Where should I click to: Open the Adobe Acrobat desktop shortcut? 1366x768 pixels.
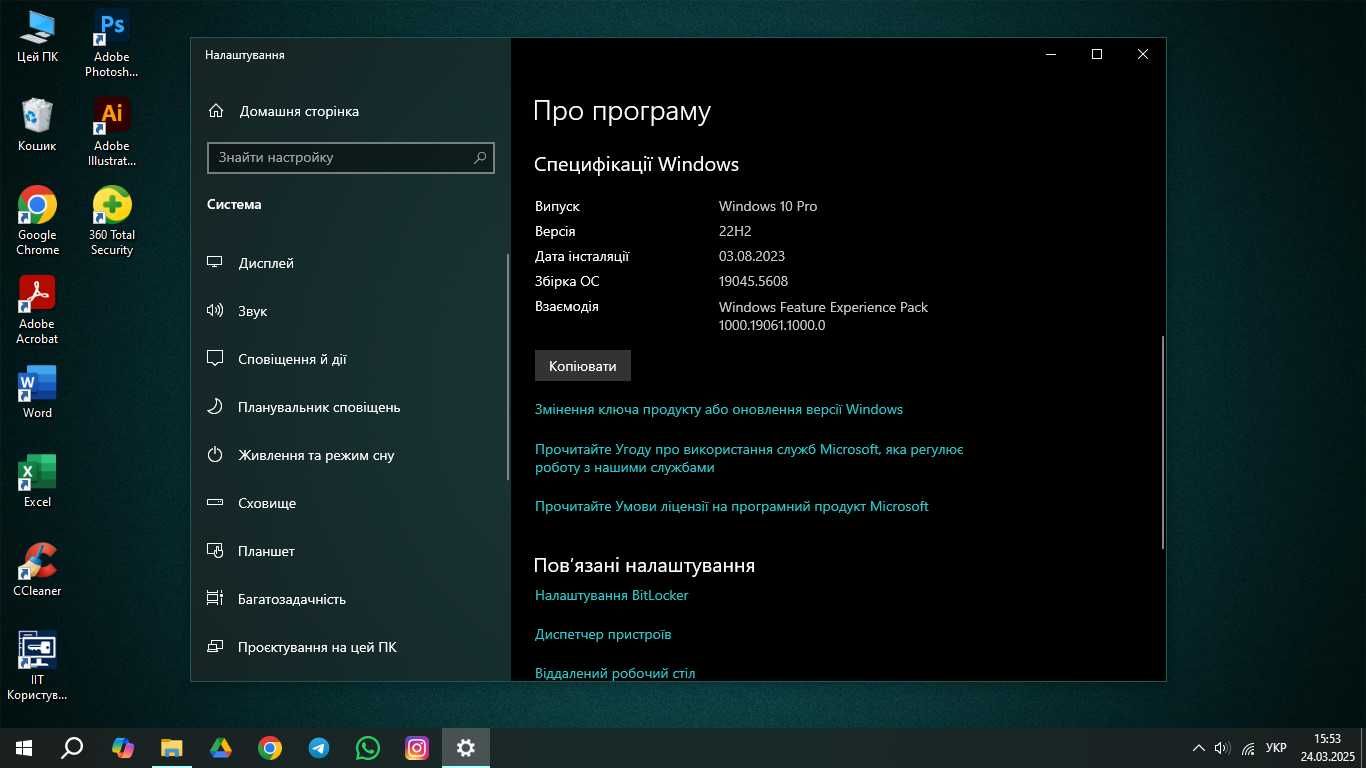37,310
